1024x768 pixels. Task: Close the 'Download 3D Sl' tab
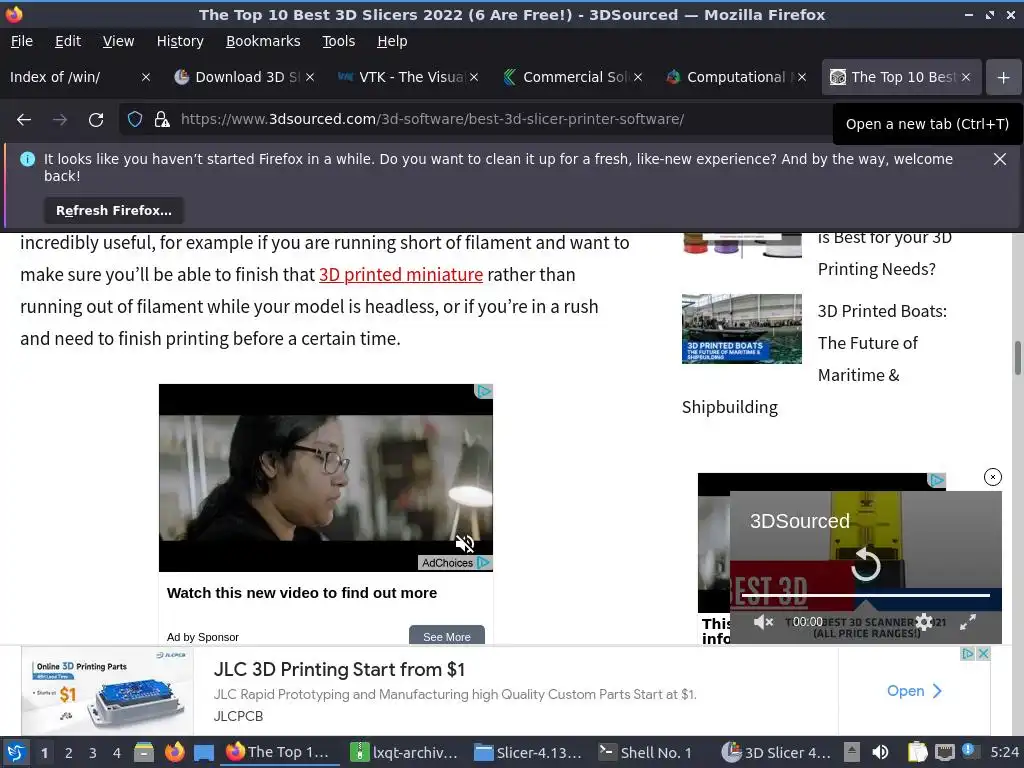click(310, 77)
